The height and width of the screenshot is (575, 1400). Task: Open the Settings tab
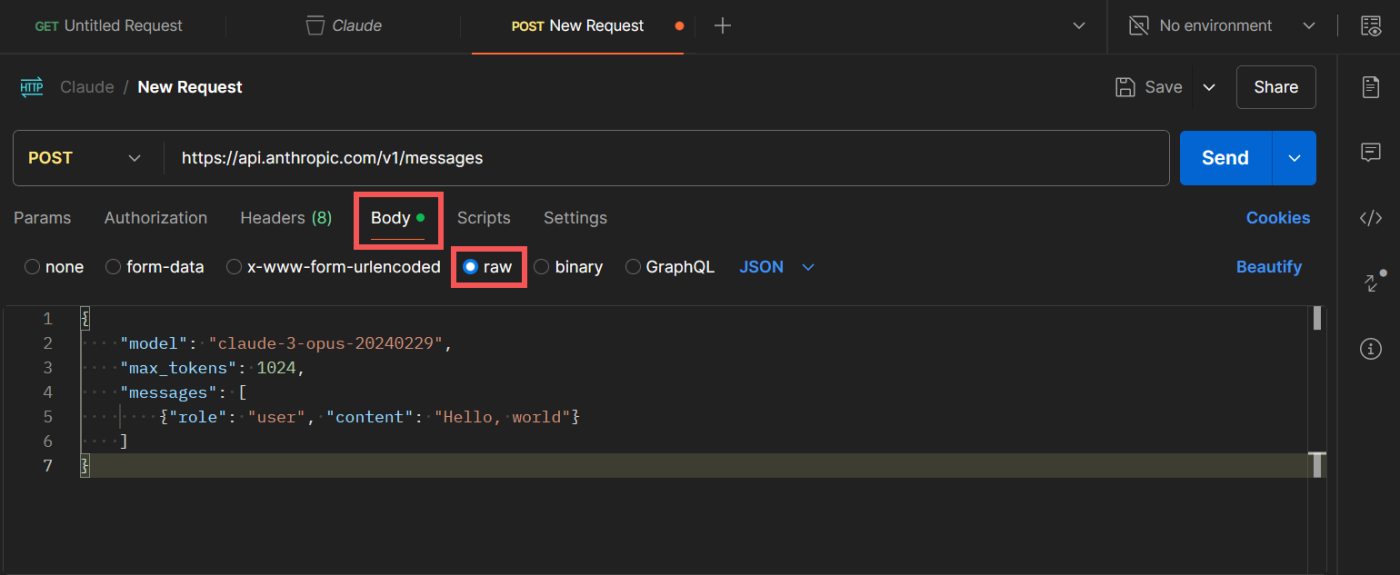[575, 218]
